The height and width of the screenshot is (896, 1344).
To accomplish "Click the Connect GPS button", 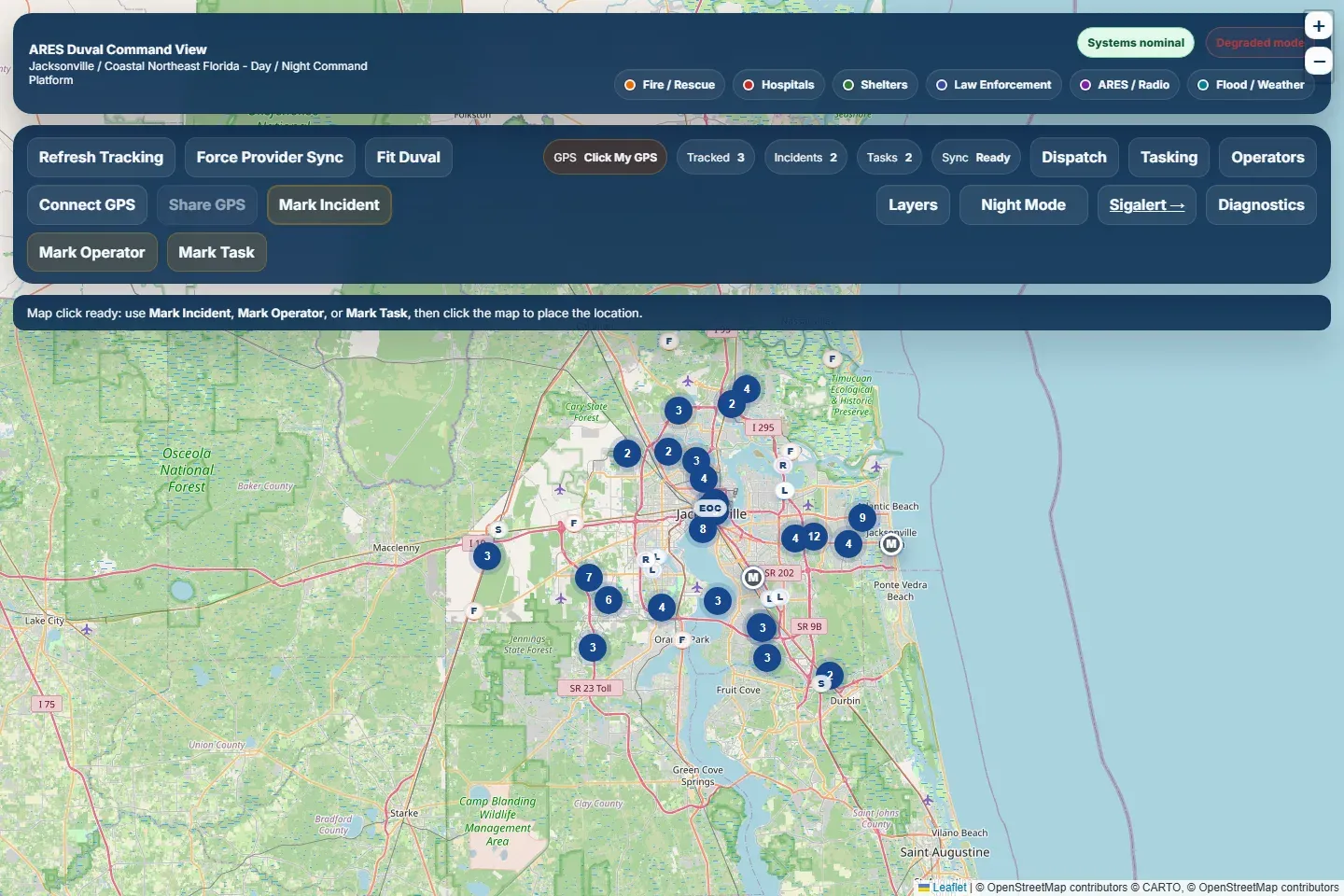I will (x=87, y=205).
